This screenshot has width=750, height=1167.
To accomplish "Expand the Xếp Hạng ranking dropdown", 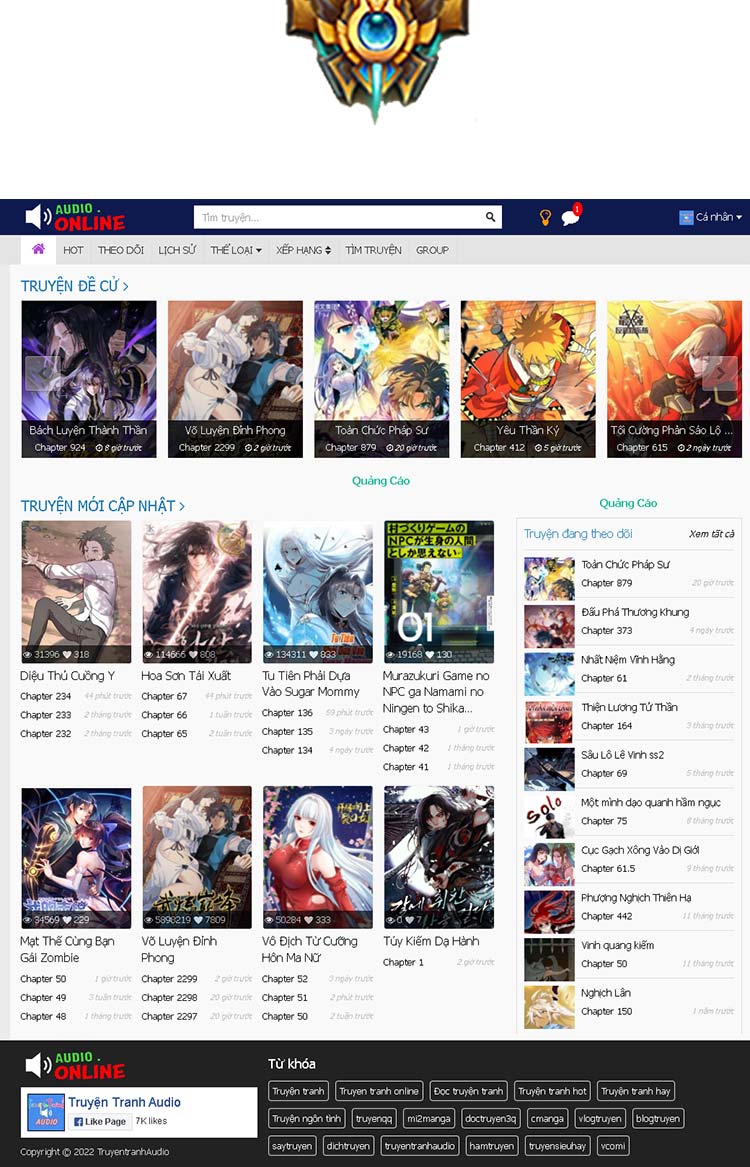I will click(x=303, y=250).
